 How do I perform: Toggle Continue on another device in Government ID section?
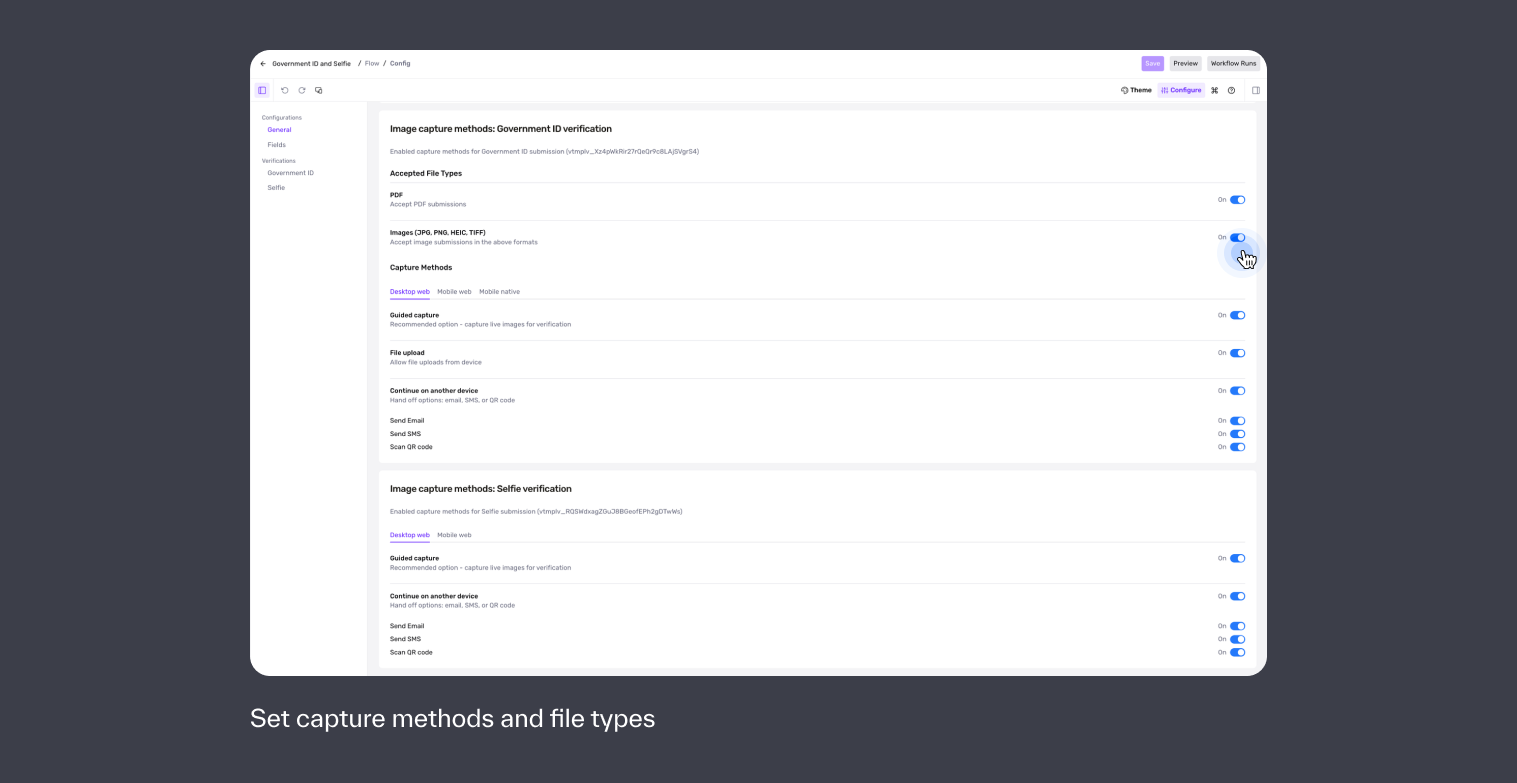1237,391
